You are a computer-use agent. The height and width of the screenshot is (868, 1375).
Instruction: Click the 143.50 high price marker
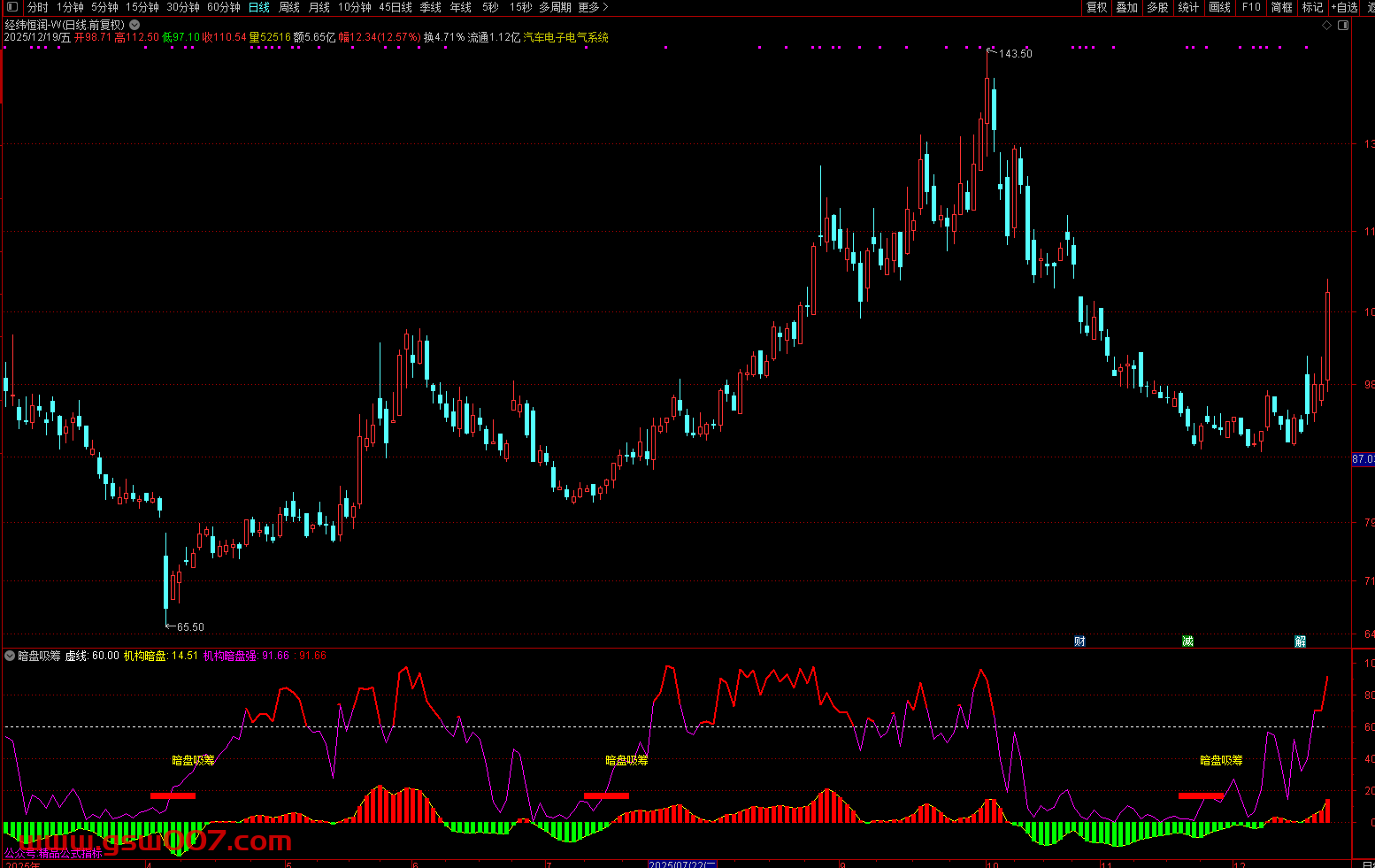1015,54
